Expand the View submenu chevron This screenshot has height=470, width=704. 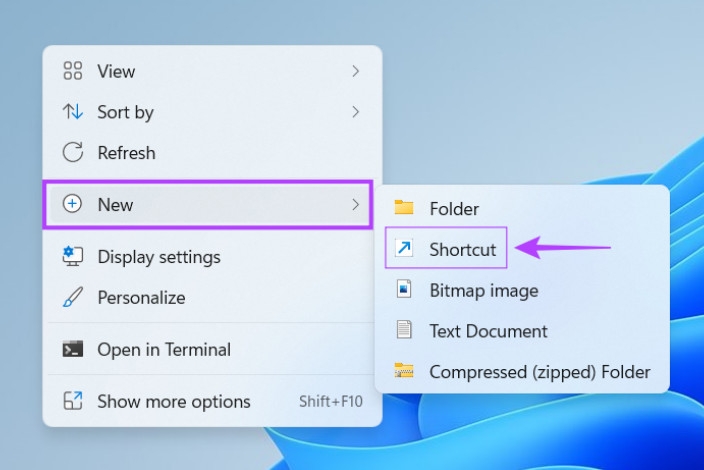[x=356, y=71]
